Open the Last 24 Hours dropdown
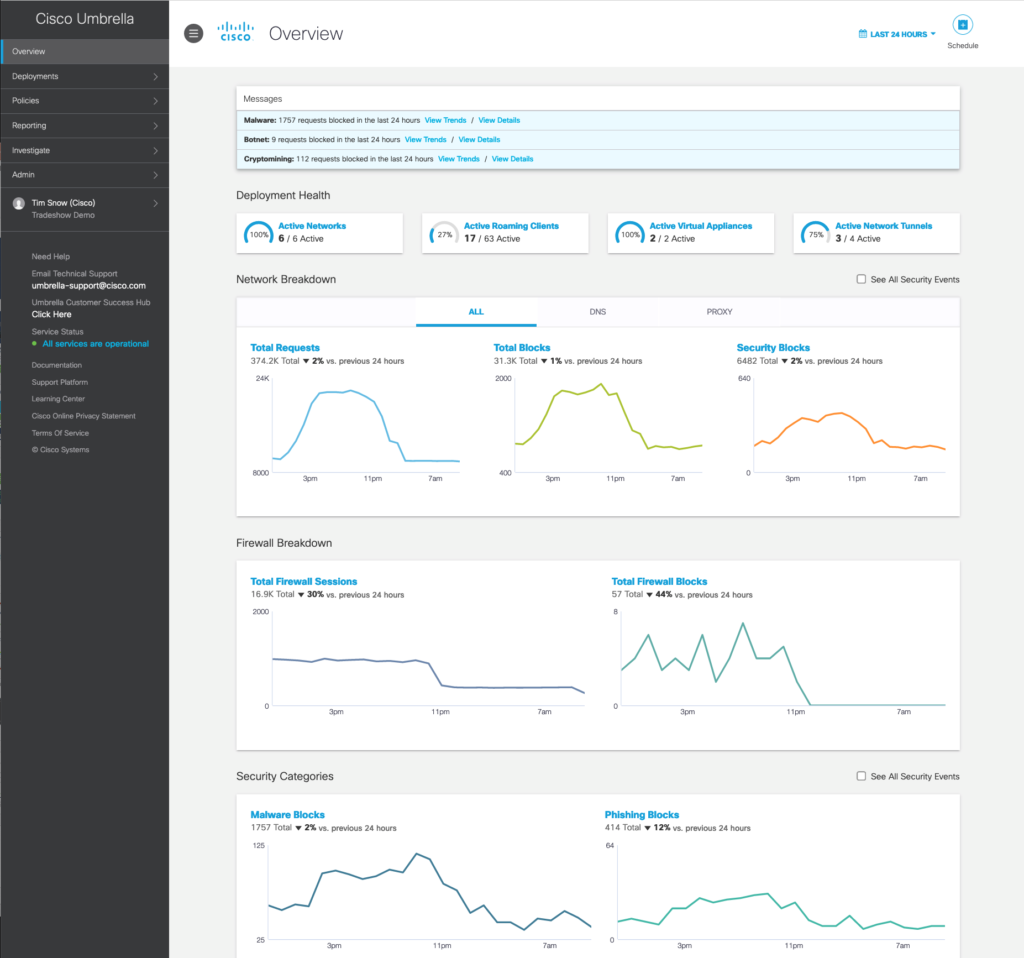1024x958 pixels. pyautogui.click(x=897, y=34)
